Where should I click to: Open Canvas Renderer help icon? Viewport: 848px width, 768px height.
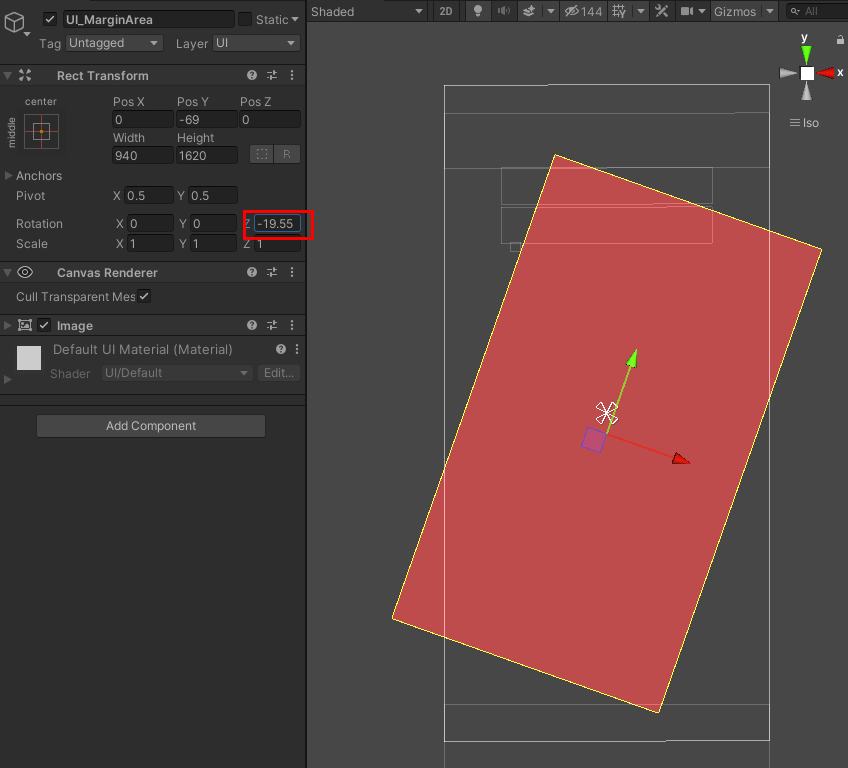click(252, 272)
